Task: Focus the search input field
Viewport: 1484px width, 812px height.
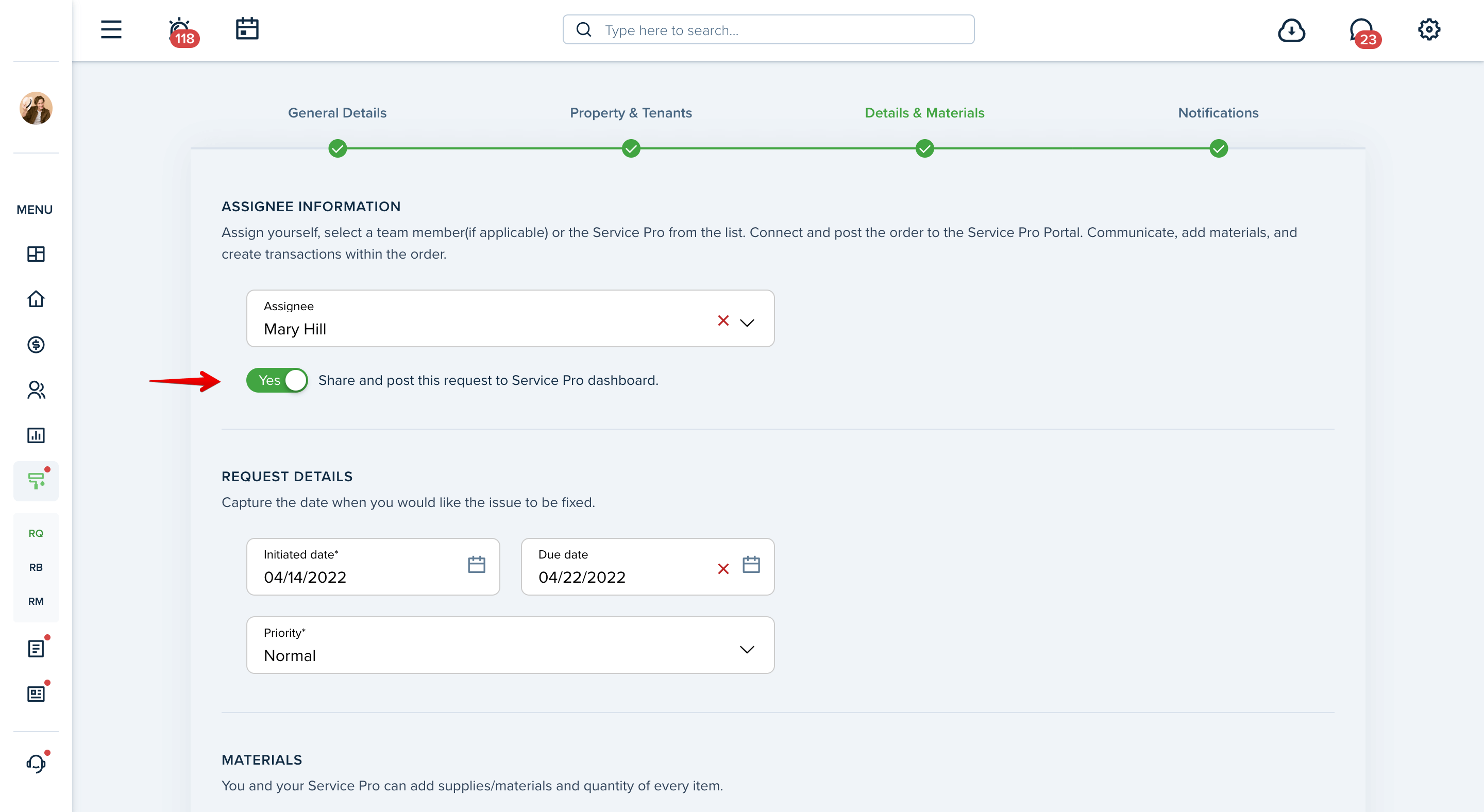Action: (768, 29)
